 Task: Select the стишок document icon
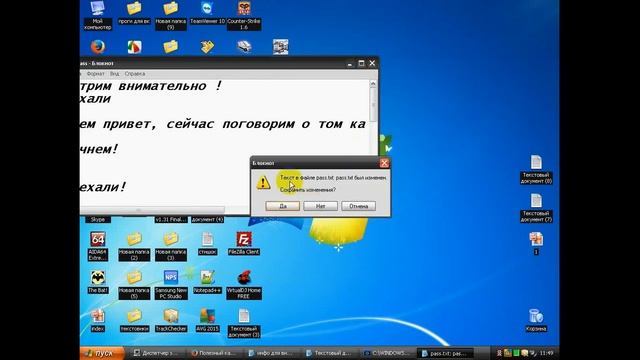[x=207, y=243]
